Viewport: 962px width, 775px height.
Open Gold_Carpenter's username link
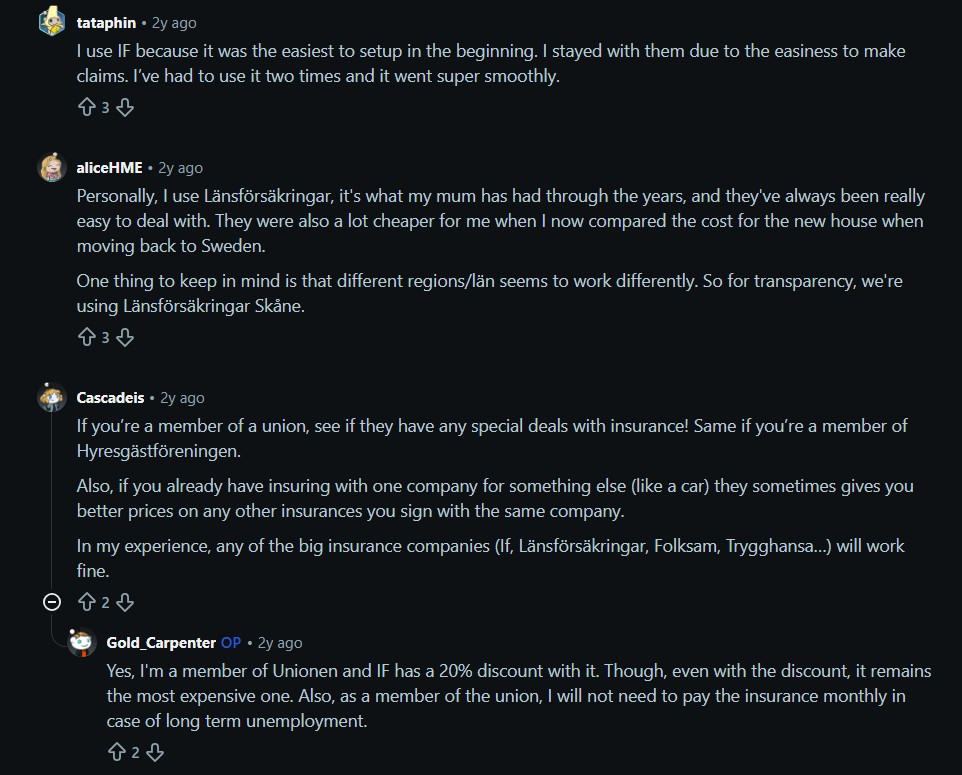pos(161,642)
